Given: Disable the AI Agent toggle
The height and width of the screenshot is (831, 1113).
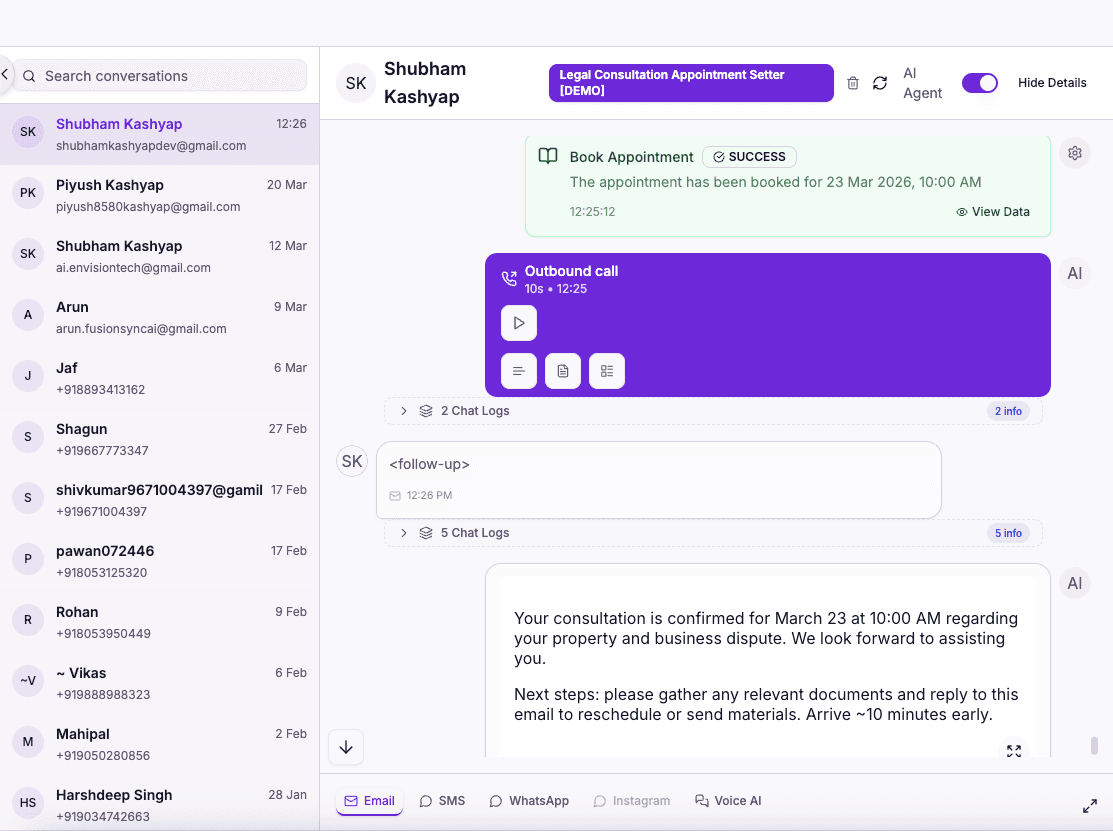Looking at the screenshot, I should pos(980,83).
